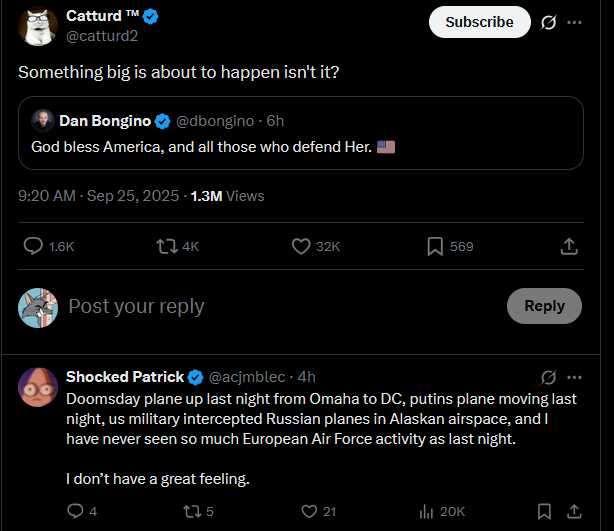The image size is (614, 531).
Task: Share Catturd's main post
Action: [x=568, y=246]
